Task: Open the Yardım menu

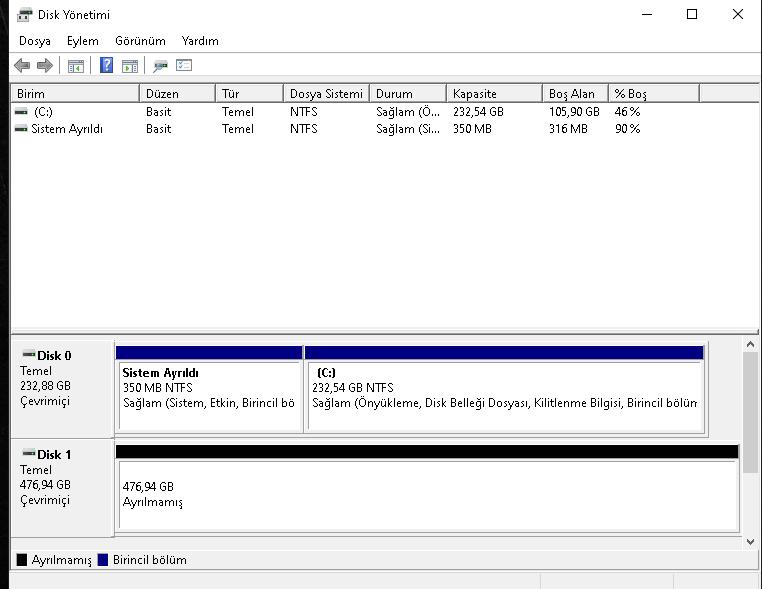Action: tap(200, 41)
